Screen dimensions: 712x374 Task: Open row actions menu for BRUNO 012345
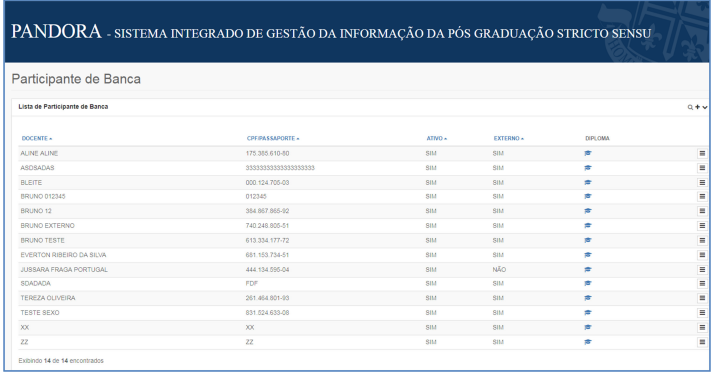(702, 197)
